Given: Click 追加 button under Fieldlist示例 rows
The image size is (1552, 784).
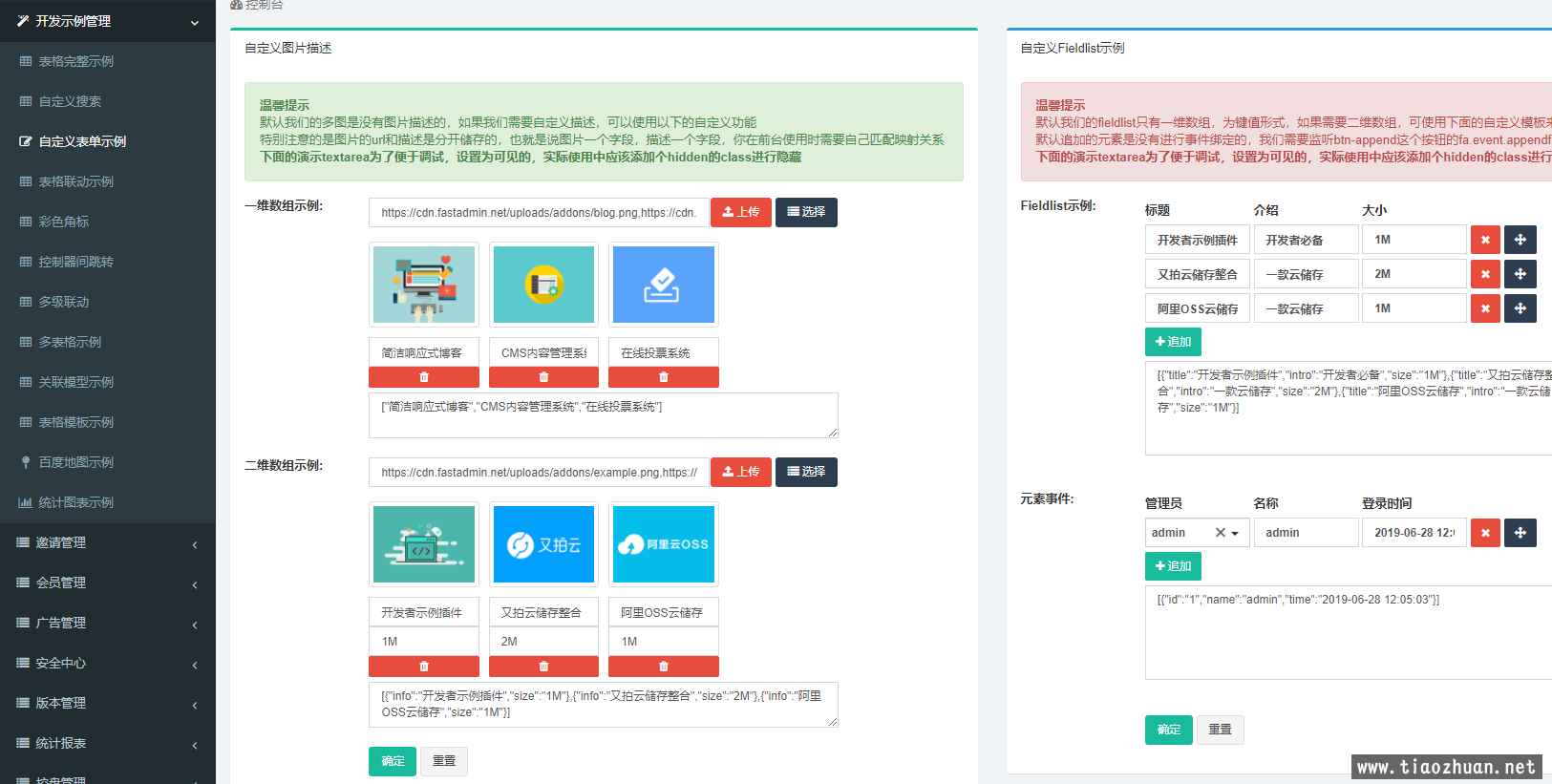Looking at the screenshot, I should [1173, 342].
